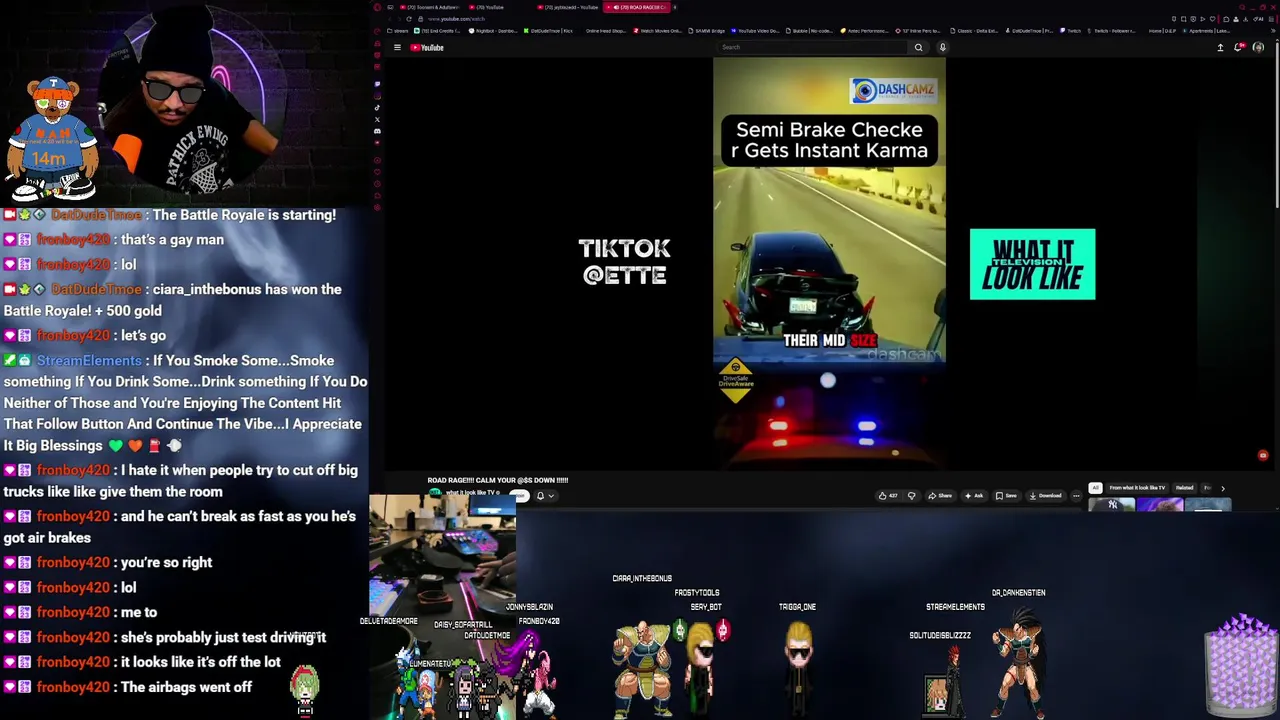Dislike the ROAD RAGE video
The width and height of the screenshot is (1280, 720).
pyautogui.click(x=911, y=496)
